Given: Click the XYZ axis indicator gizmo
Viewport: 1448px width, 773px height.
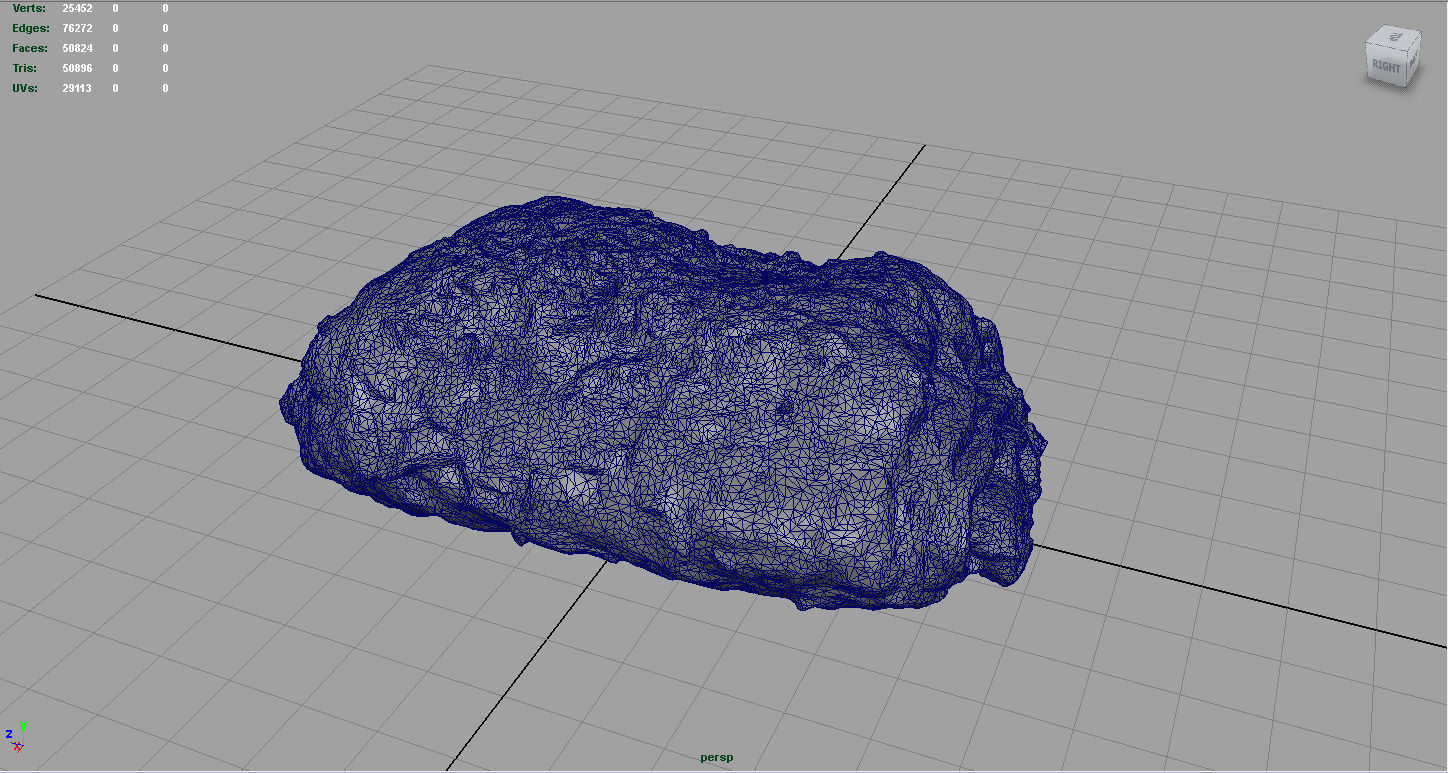Looking at the screenshot, I should coord(16,739).
